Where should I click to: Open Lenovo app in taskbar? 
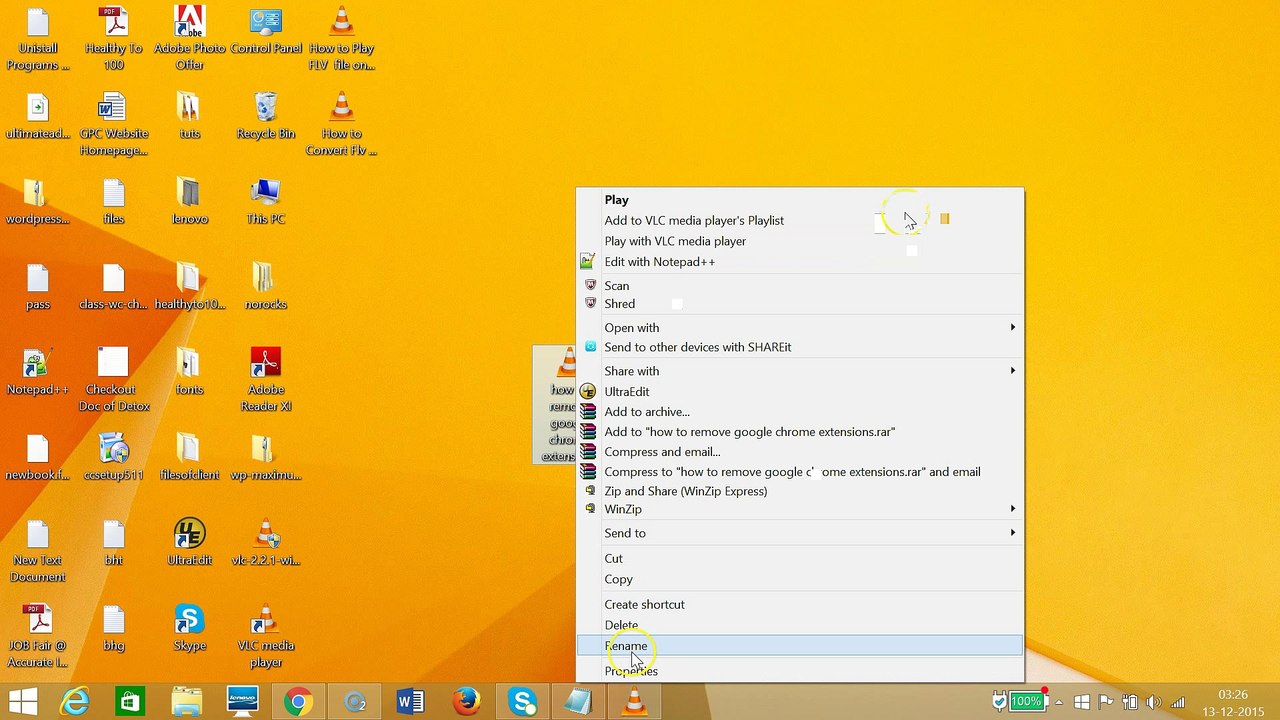pos(242,702)
